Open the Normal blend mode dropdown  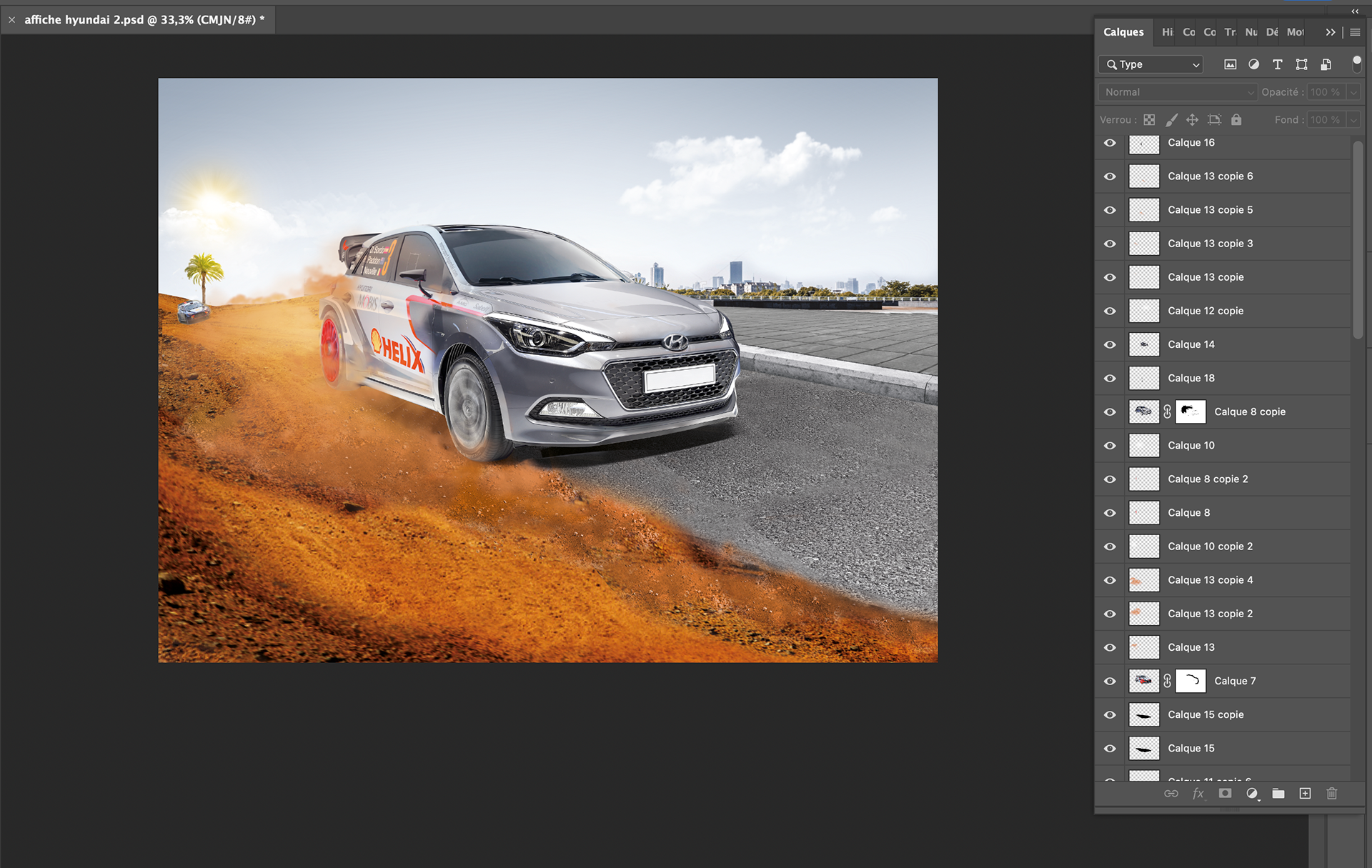[1177, 92]
